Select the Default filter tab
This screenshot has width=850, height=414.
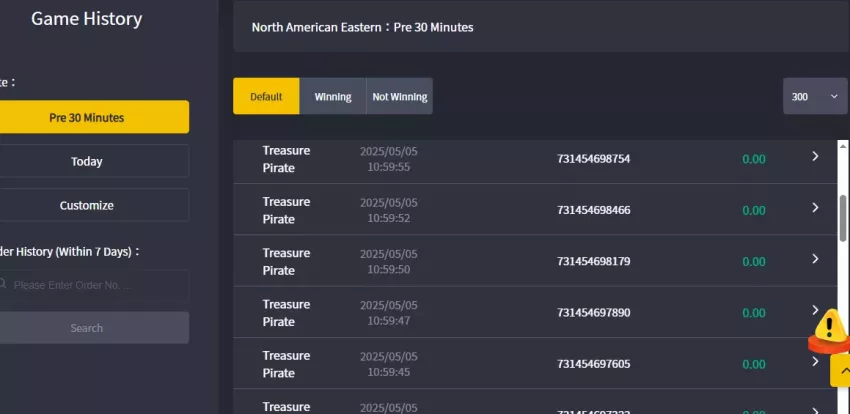[x=266, y=96]
